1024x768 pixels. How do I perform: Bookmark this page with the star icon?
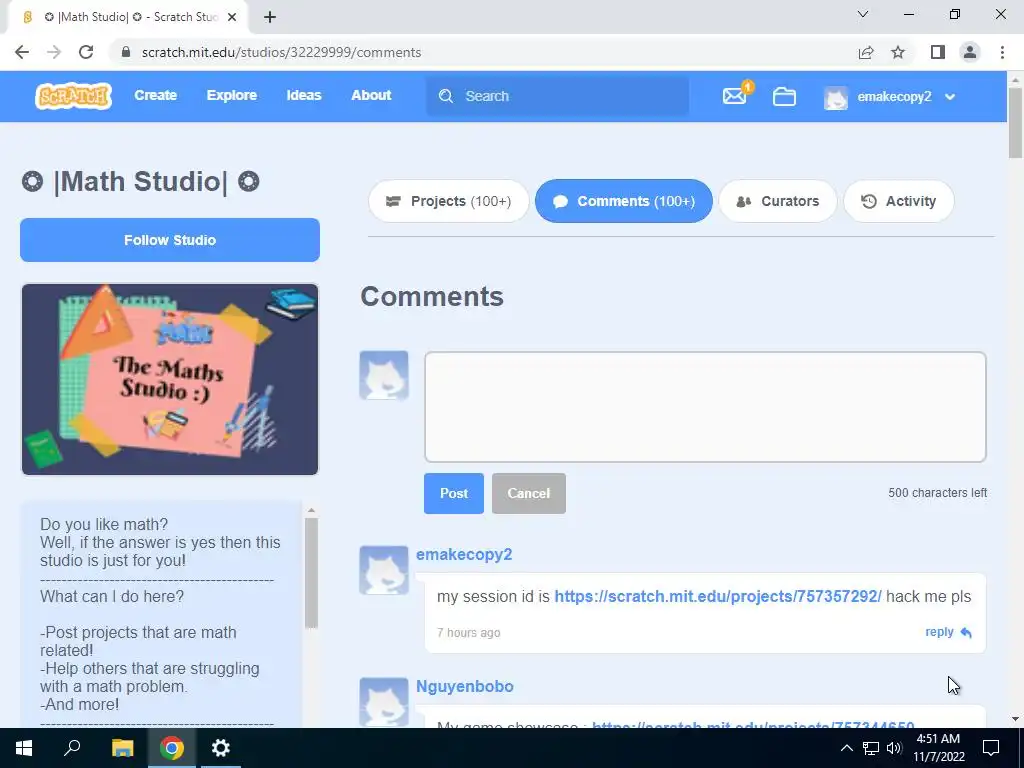click(898, 52)
